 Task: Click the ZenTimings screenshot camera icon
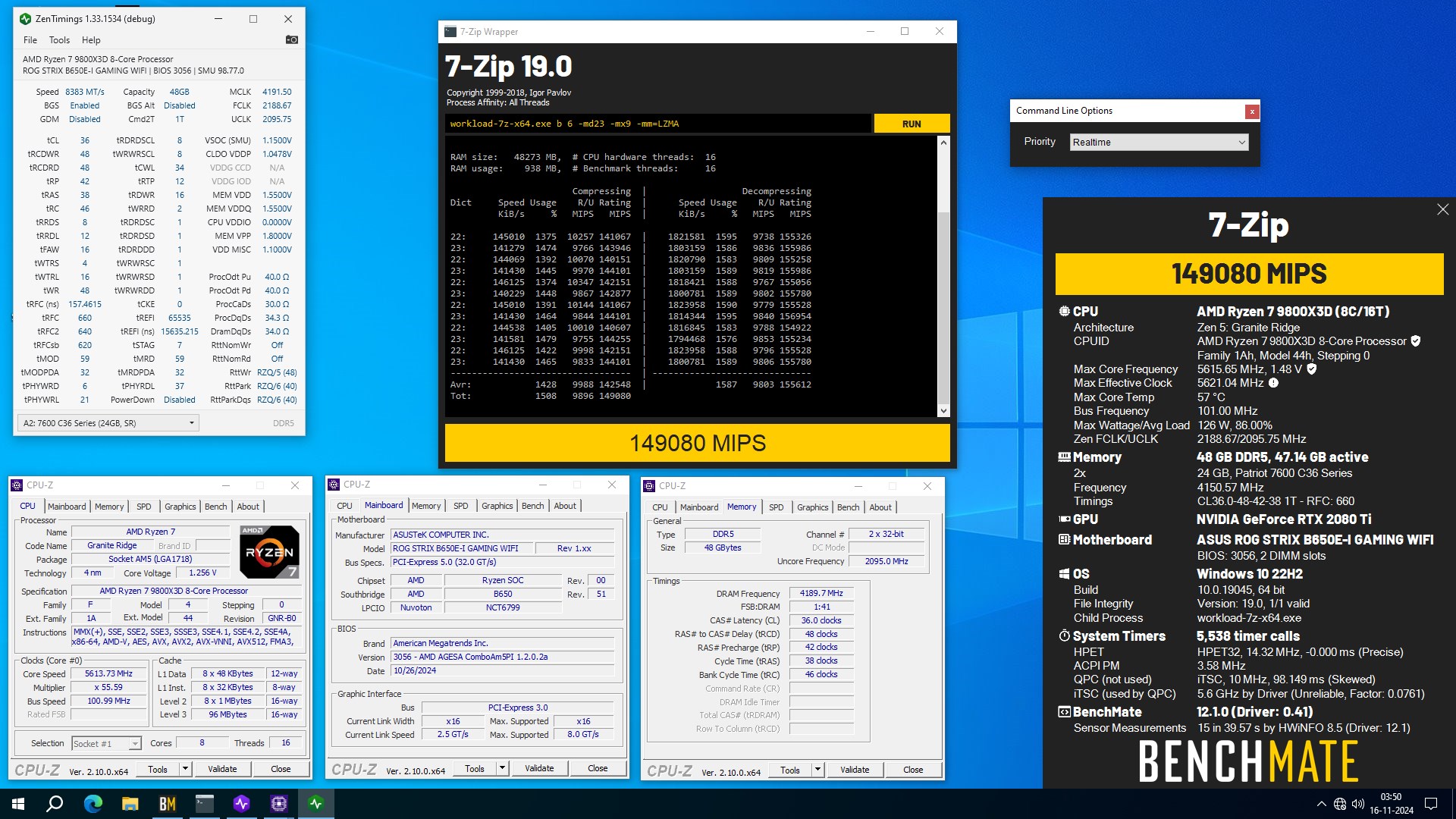tap(291, 39)
